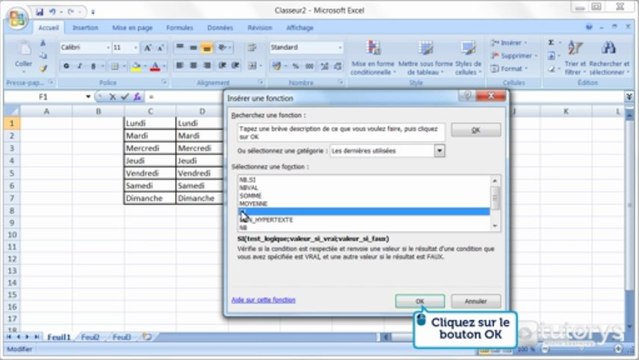Click the Accounting number format icon

pos(277,66)
